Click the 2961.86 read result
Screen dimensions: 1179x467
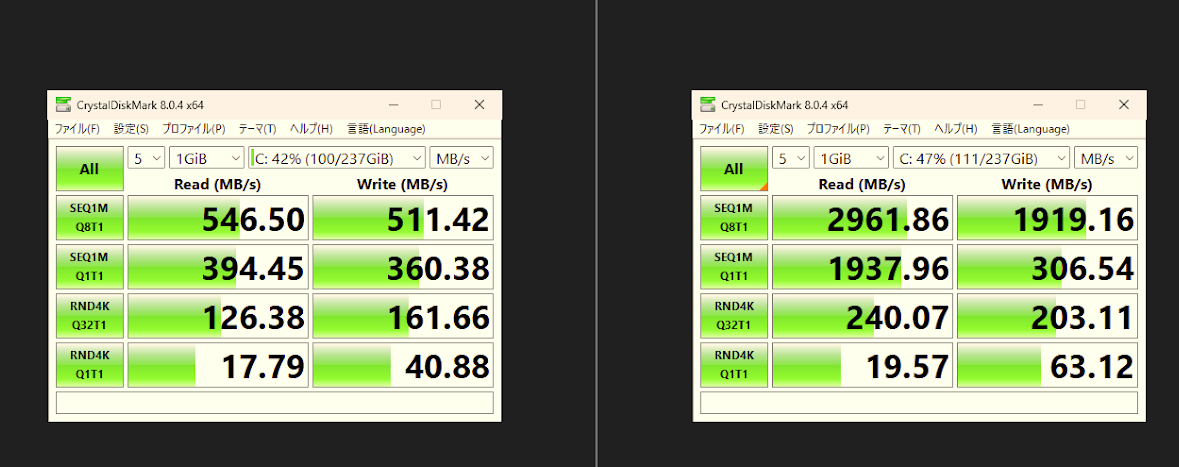(x=862, y=218)
